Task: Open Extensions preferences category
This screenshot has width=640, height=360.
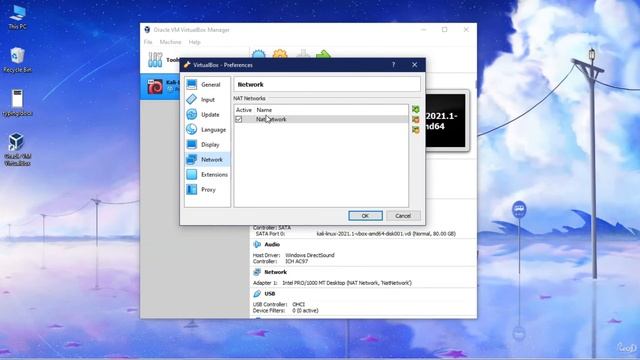Action: [207, 175]
